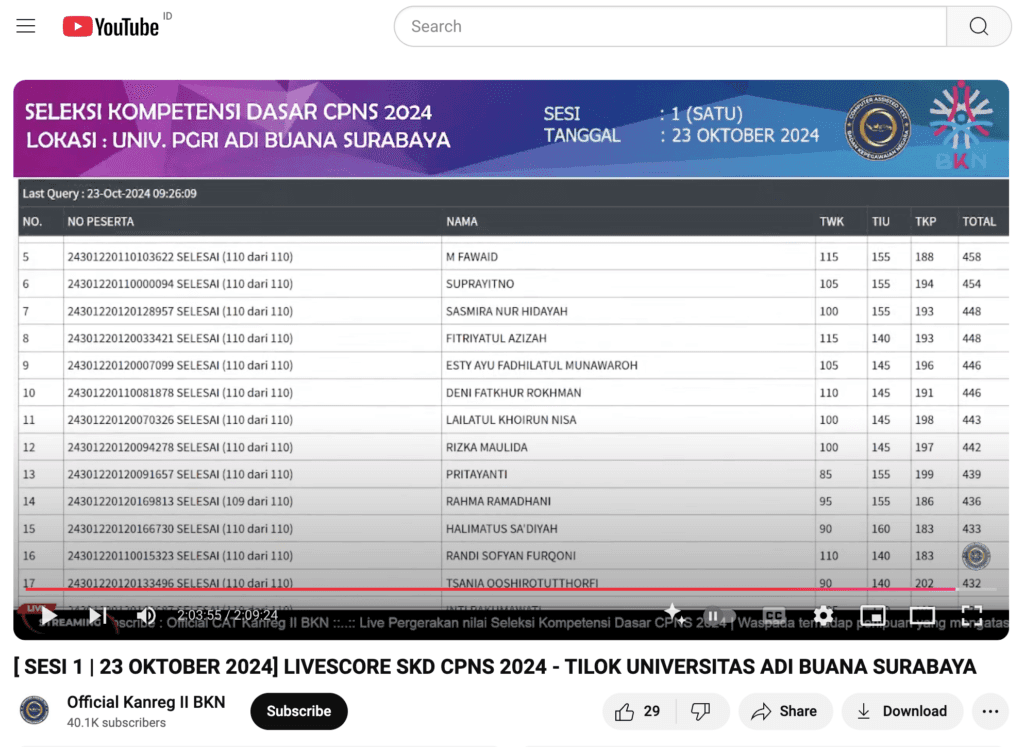This screenshot has width=1024, height=747.
Task: Enable subtitles with the CC button
Action: pyautogui.click(x=772, y=615)
